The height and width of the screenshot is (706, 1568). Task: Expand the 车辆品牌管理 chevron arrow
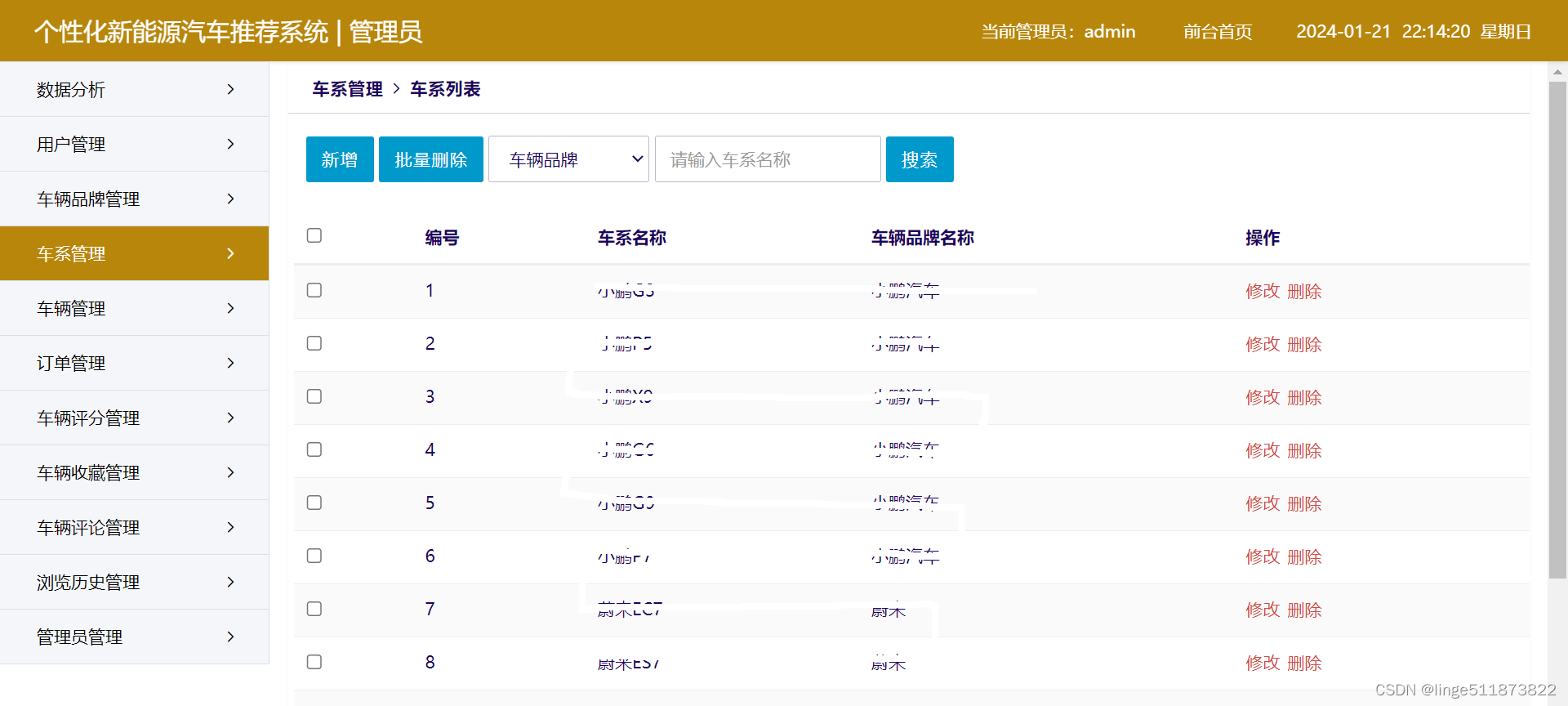[x=230, y=199]
